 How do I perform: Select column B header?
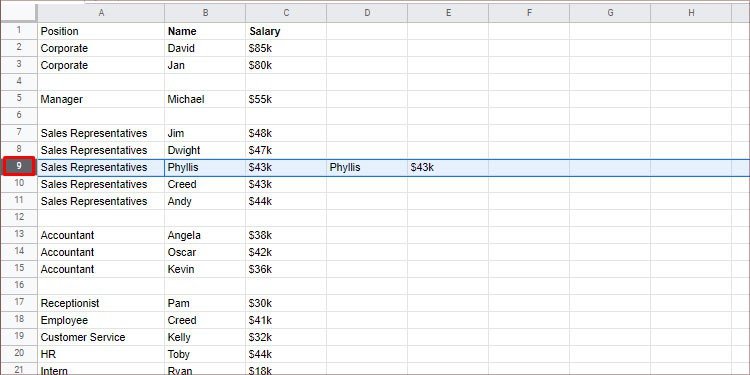[x=205, y=13]
